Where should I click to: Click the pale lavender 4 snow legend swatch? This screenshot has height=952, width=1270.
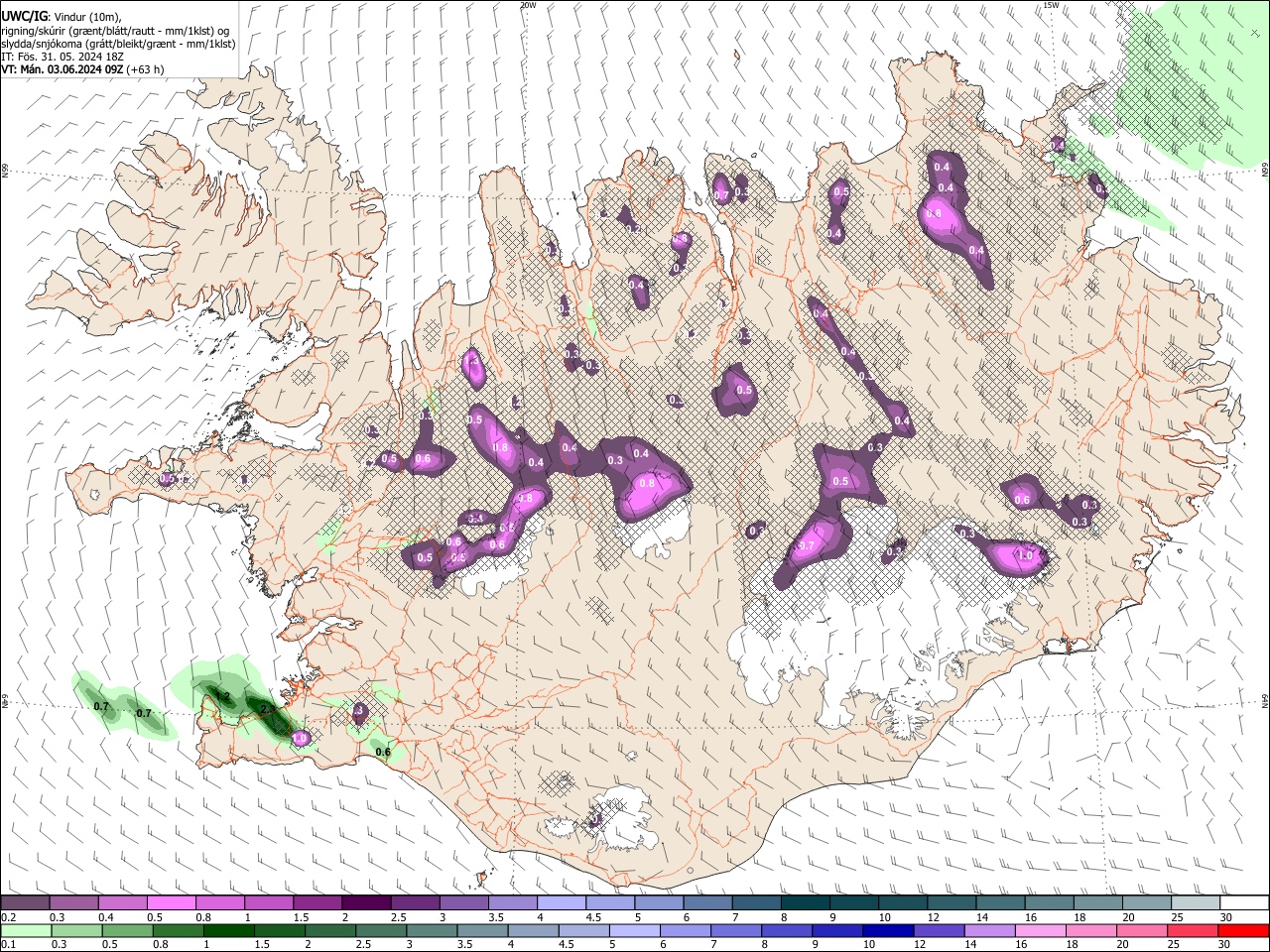coord(560,903)
